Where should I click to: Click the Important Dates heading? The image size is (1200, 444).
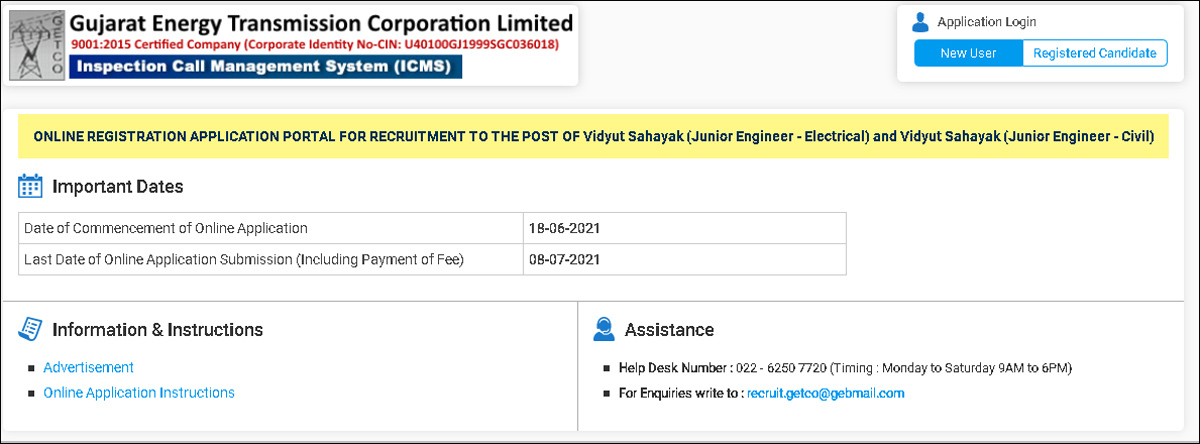pos(117,187)
